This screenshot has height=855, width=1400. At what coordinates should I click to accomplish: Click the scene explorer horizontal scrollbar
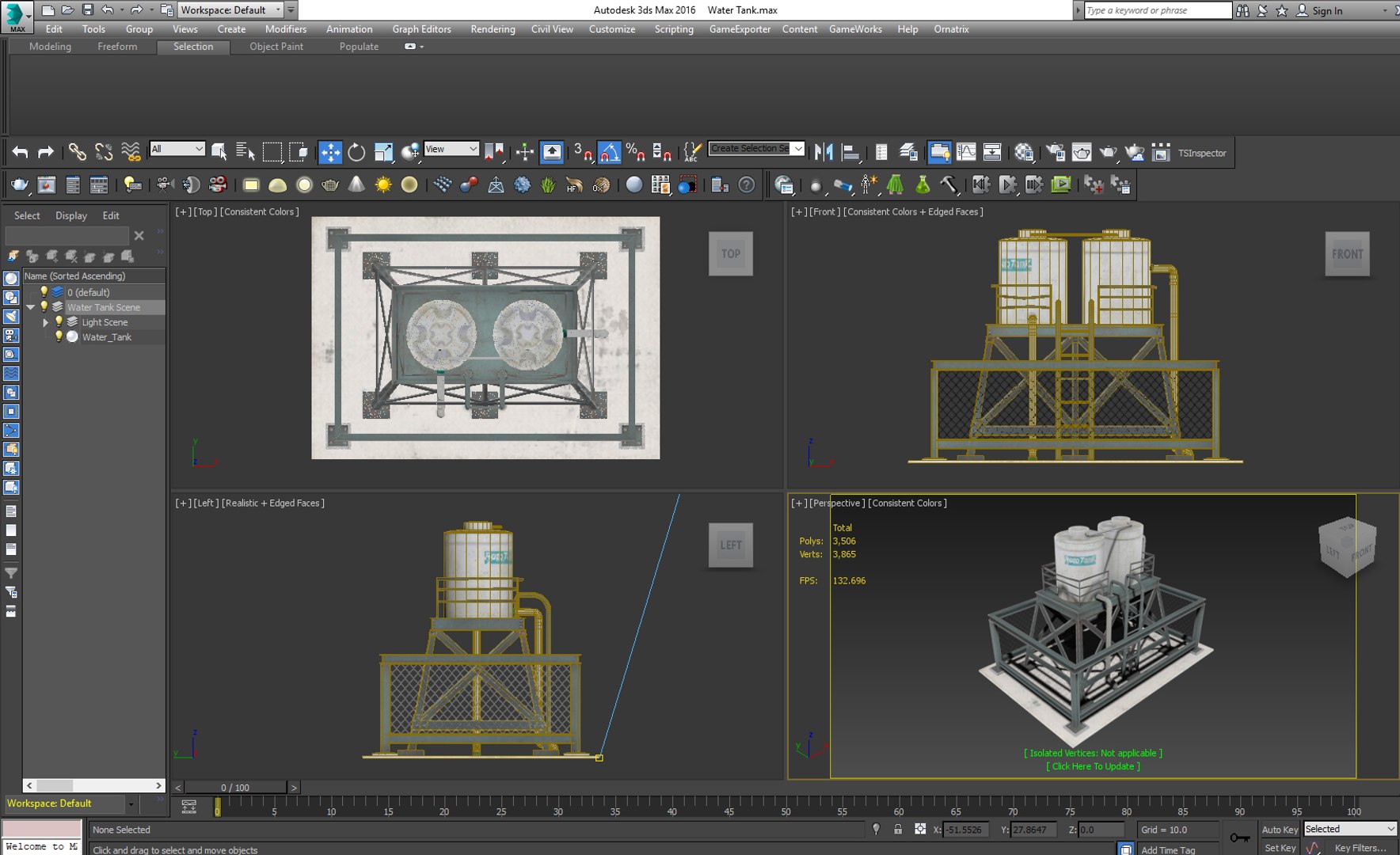pos(93,785)
